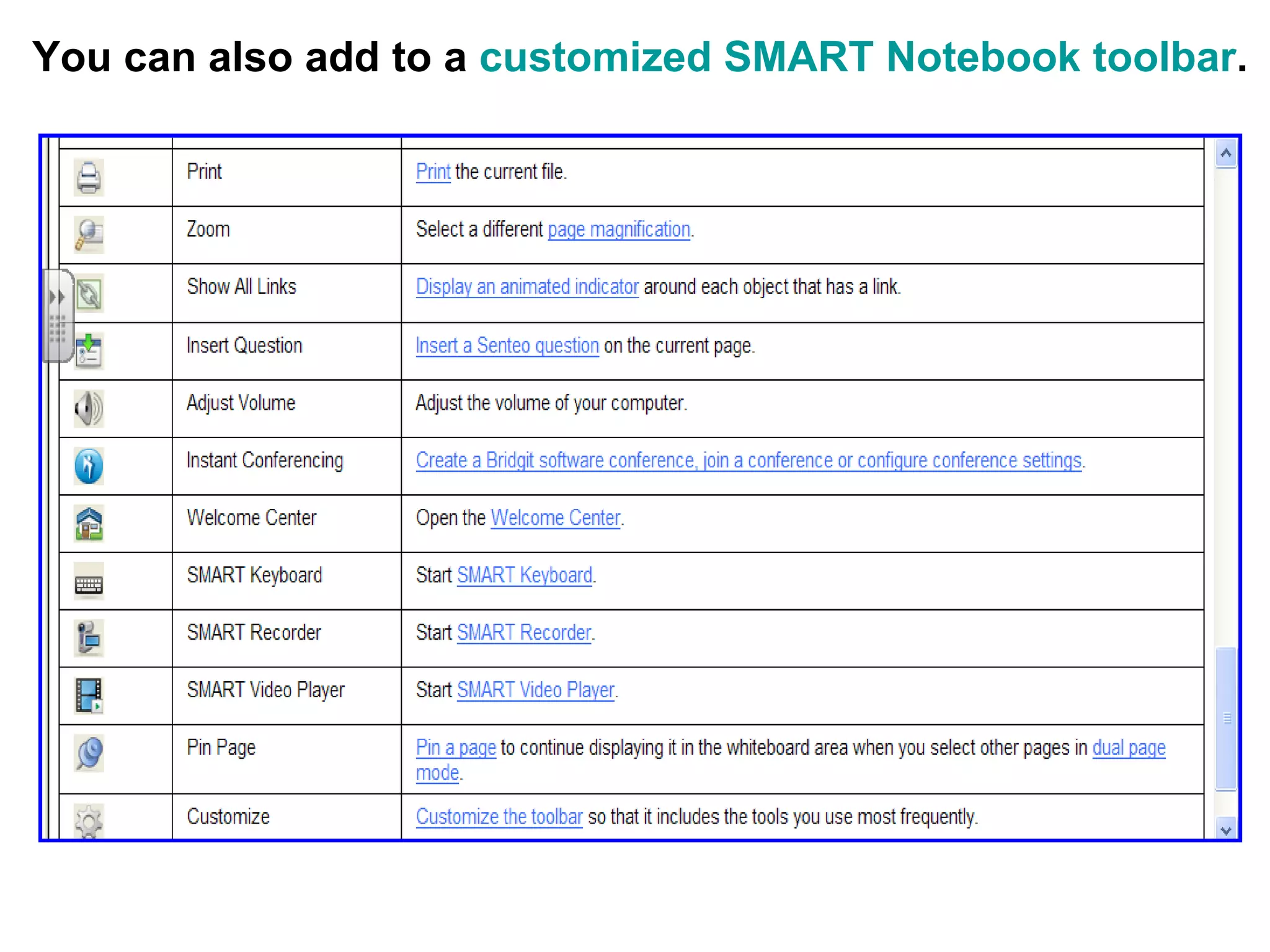1270x952 pixels.
Task: Open the Create a Bridgit software conference link
Action: click(x=749, y=461)
